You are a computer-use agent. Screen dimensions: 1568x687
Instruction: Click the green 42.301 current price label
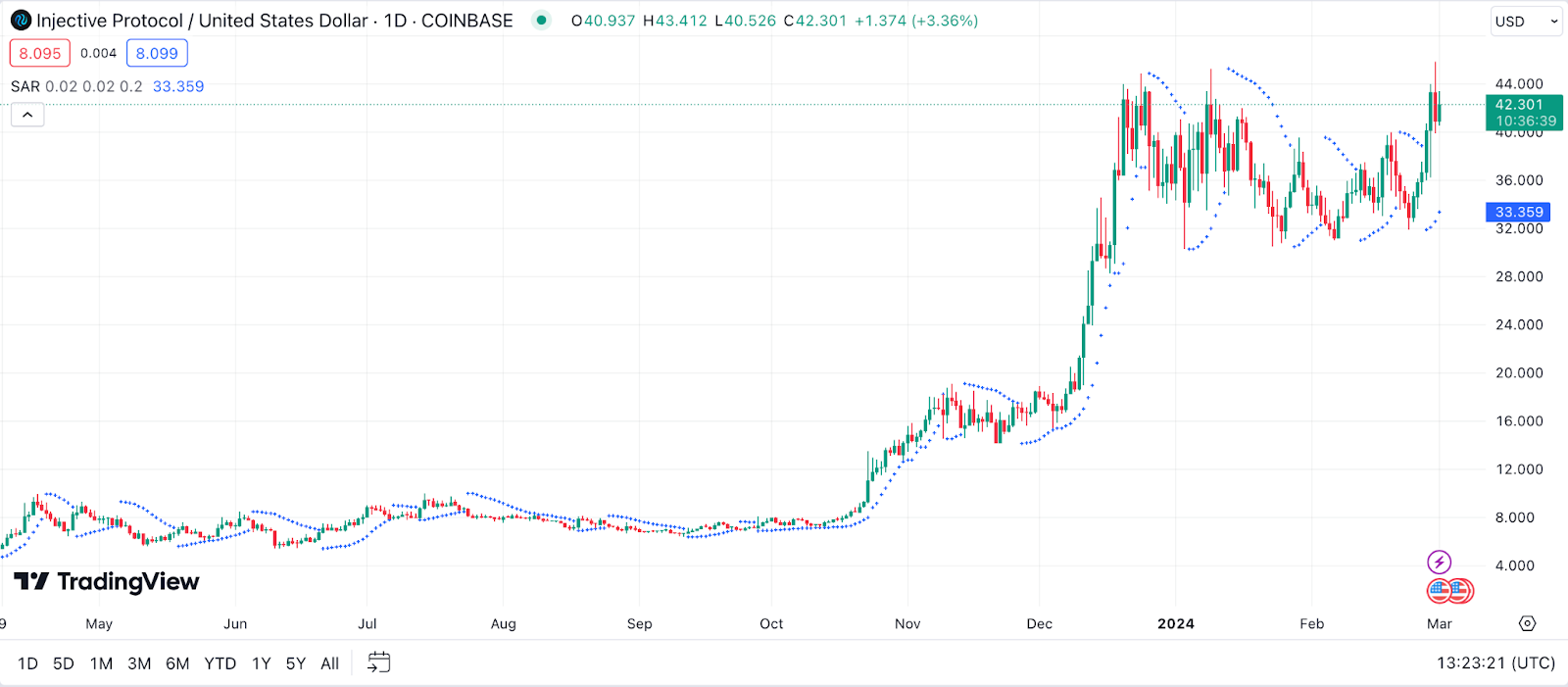click(1524, 113)
